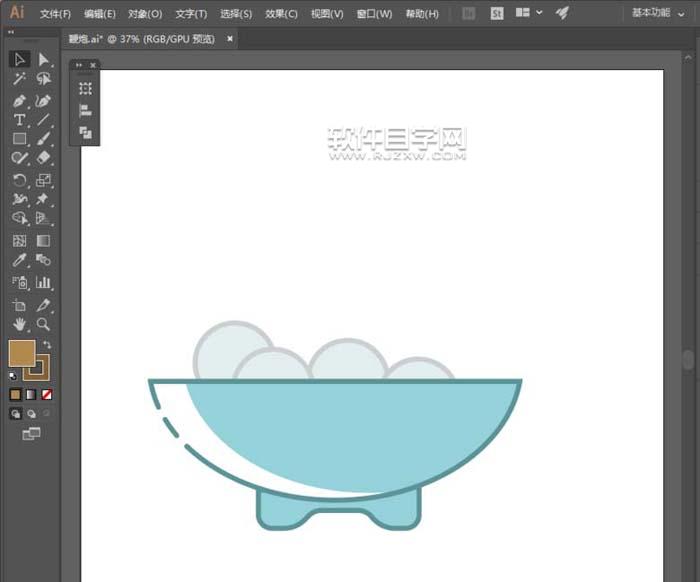Close the 腰地.ai document tab
This screenshot has width=700, height=582.
[230, 38]
